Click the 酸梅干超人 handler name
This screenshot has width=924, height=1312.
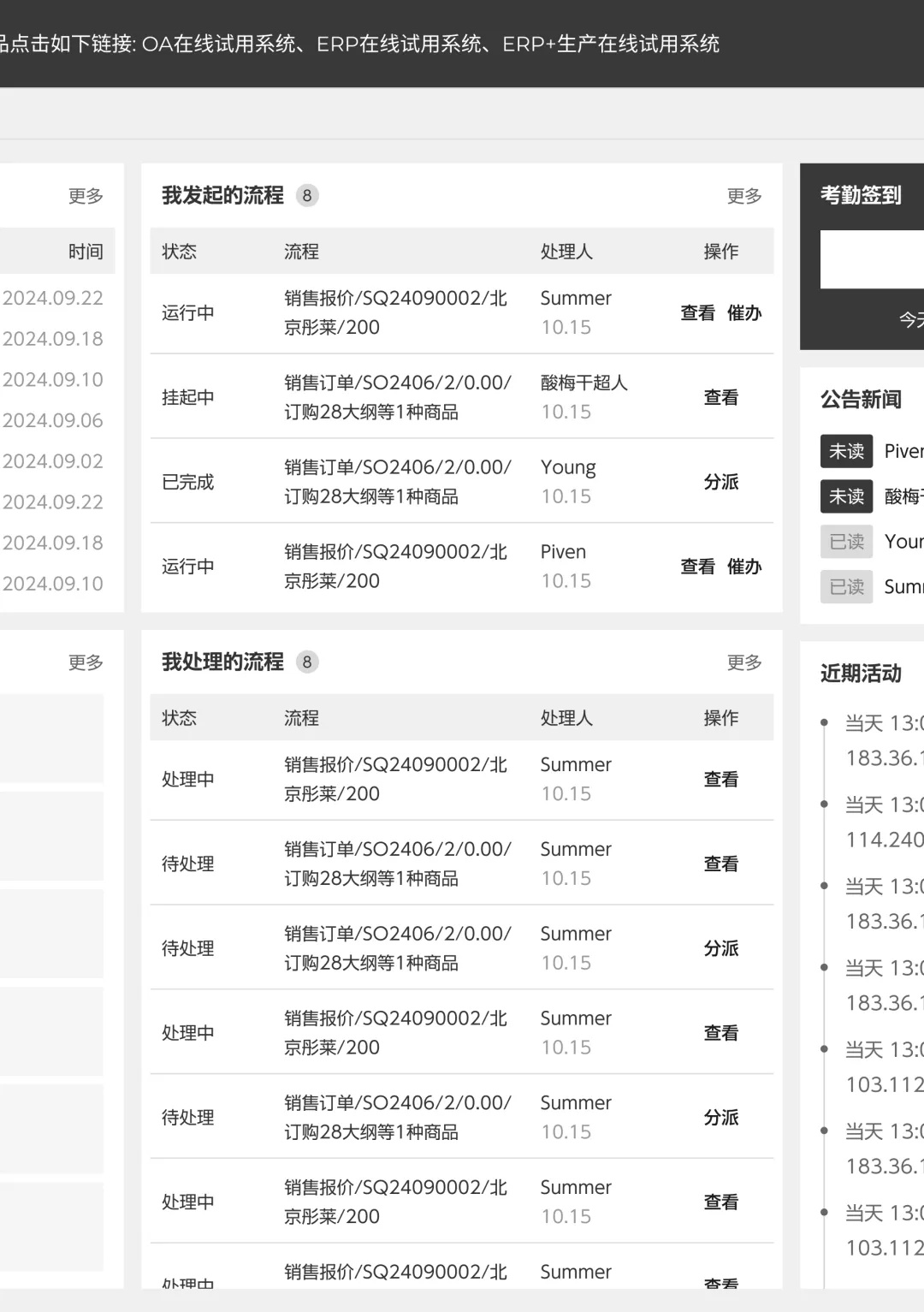[x=584, y=383]
